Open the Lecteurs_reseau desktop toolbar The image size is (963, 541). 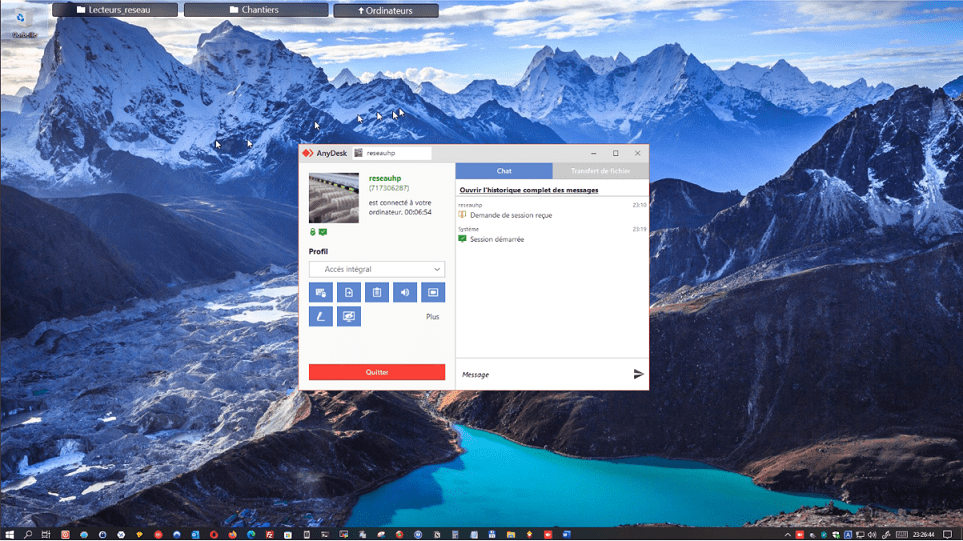115,10
